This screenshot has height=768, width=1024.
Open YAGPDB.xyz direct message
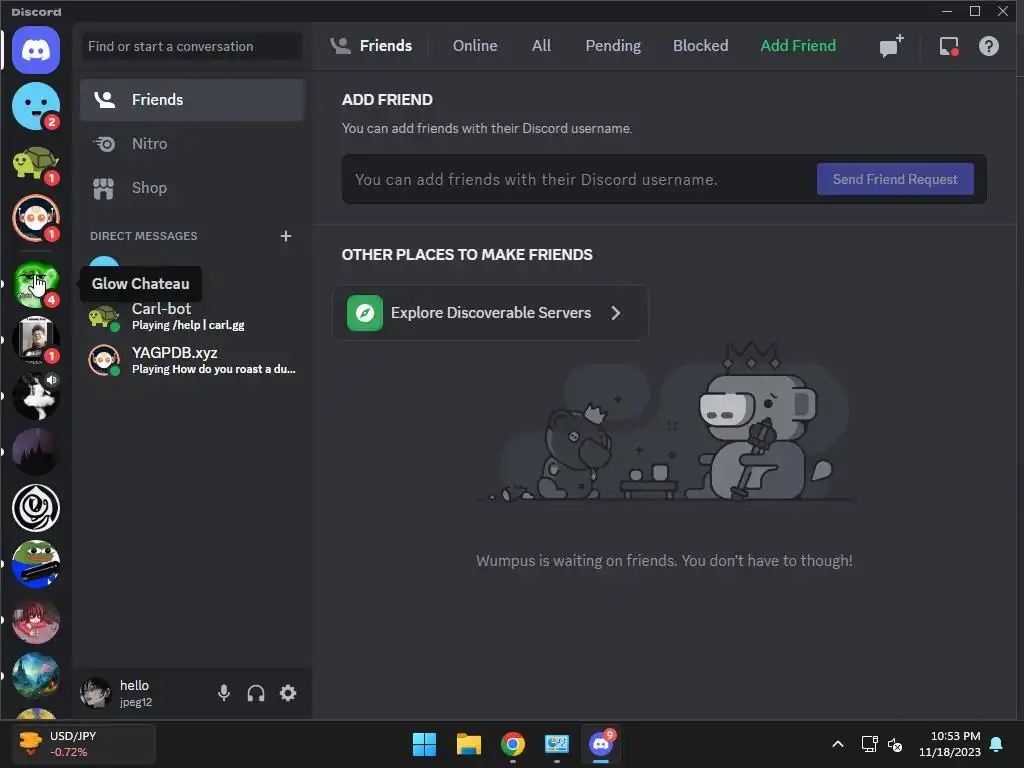coord(192,360)
